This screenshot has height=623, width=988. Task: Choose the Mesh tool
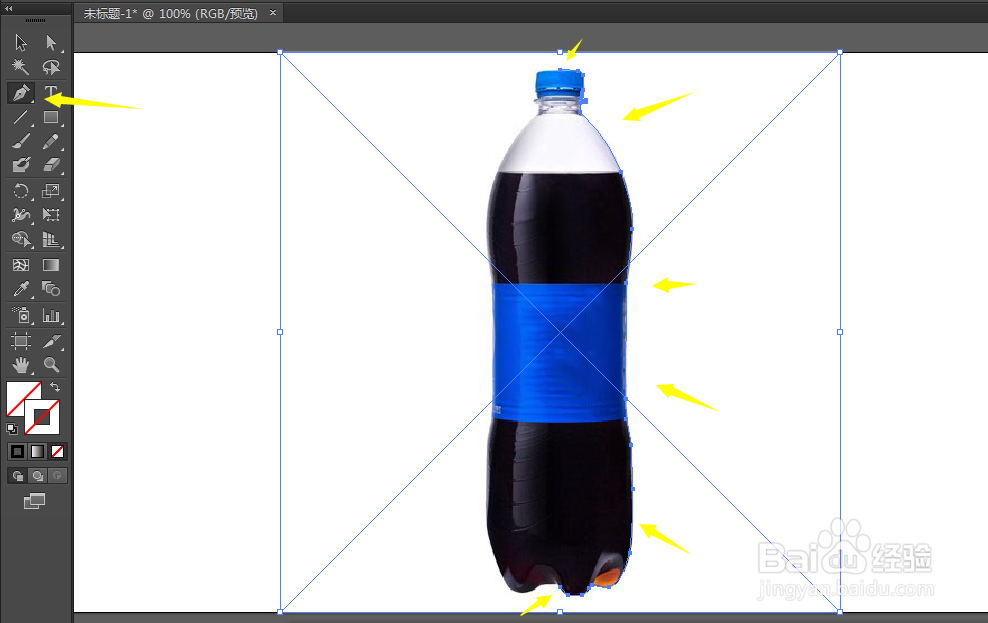pos(21,265)
